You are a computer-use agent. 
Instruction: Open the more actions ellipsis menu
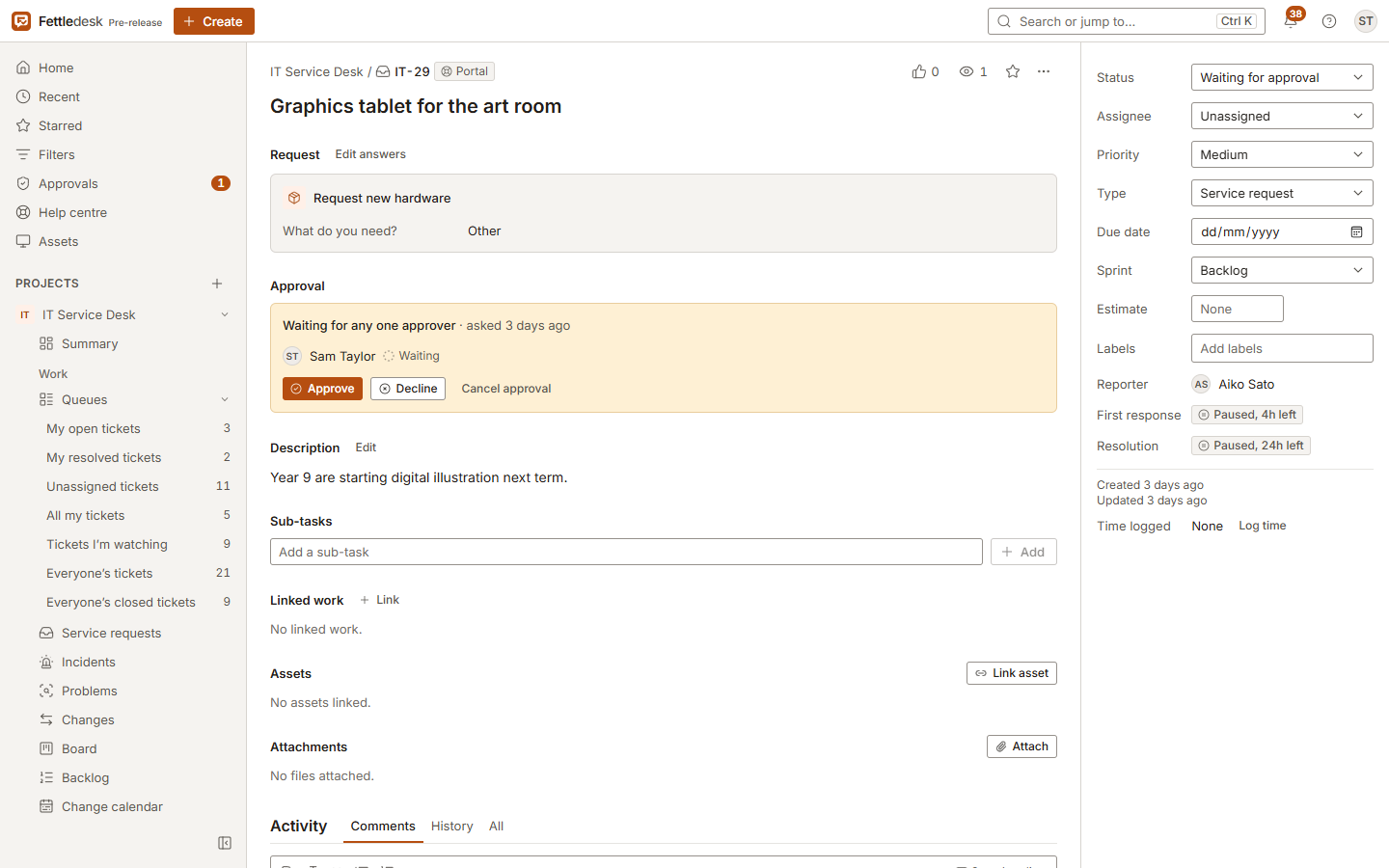coord(1044,71)
